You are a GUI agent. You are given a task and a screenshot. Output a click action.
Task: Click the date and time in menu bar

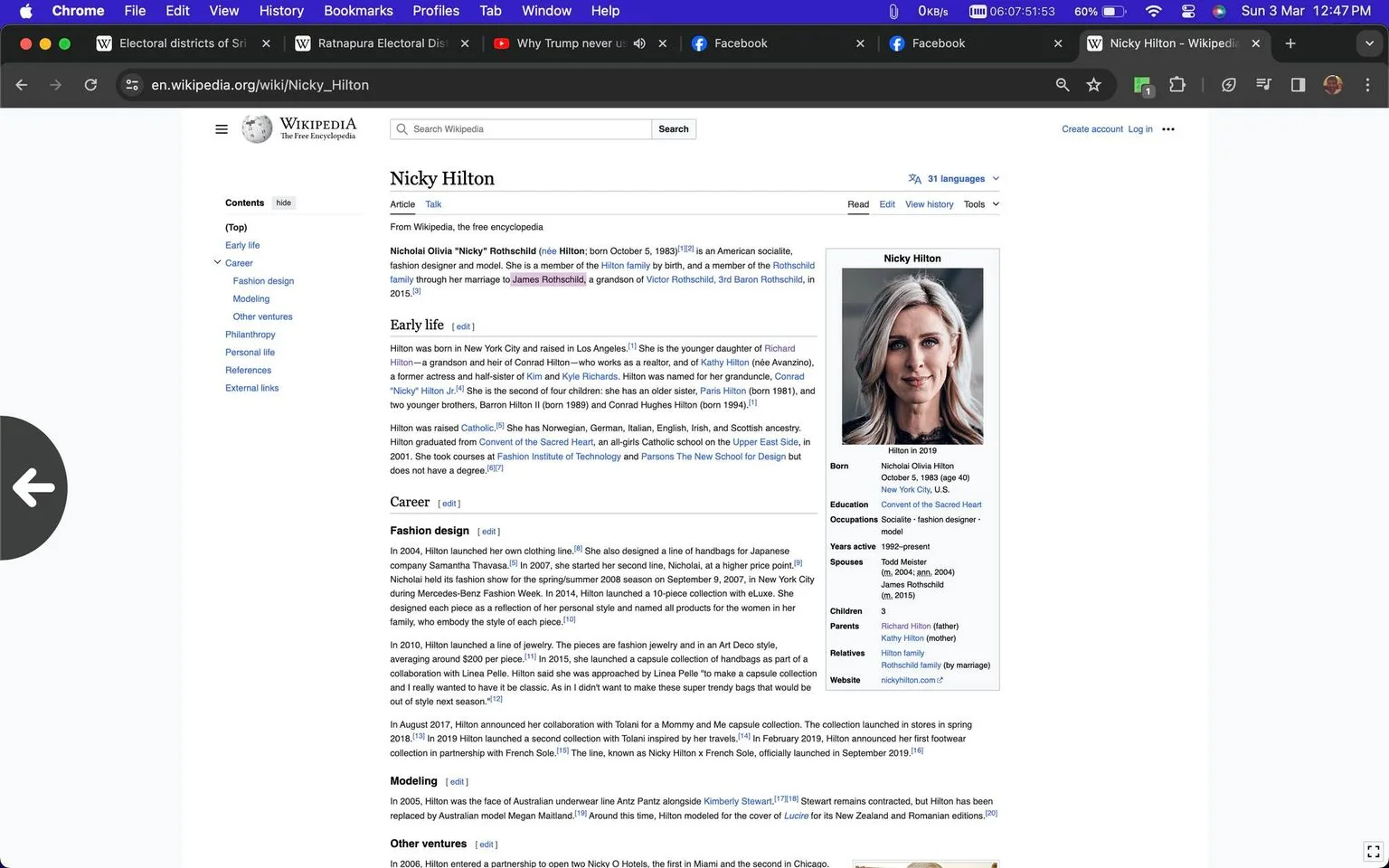[x=1306, y=11]
